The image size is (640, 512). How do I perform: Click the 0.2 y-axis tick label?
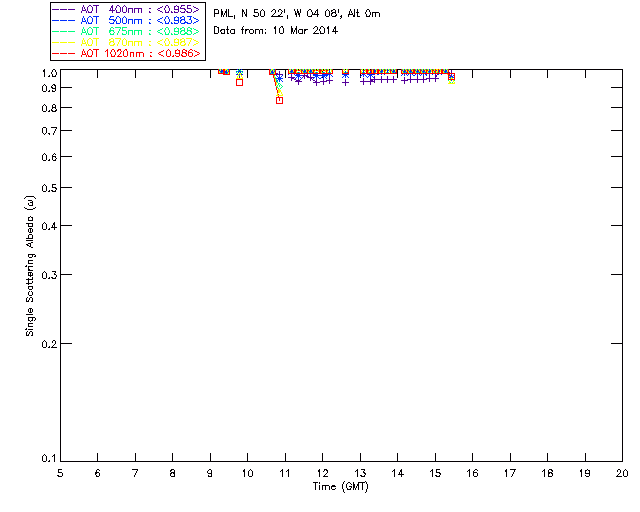(49, 344)
